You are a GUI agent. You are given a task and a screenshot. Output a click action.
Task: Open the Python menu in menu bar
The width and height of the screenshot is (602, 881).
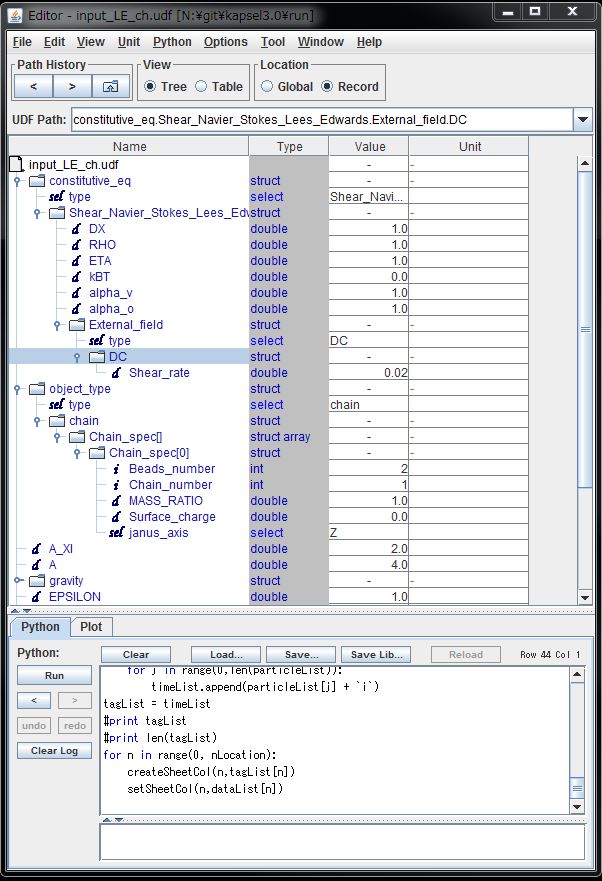pos(172,42)
